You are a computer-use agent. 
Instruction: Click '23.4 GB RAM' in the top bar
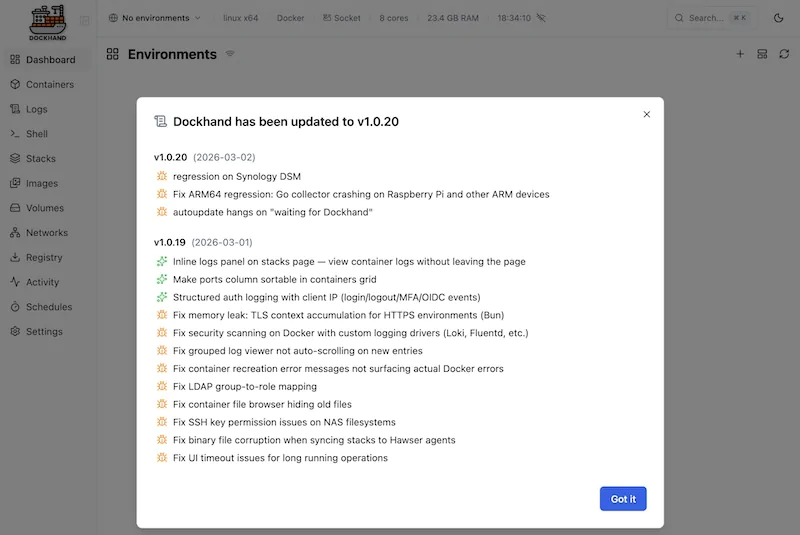[453, 18]
